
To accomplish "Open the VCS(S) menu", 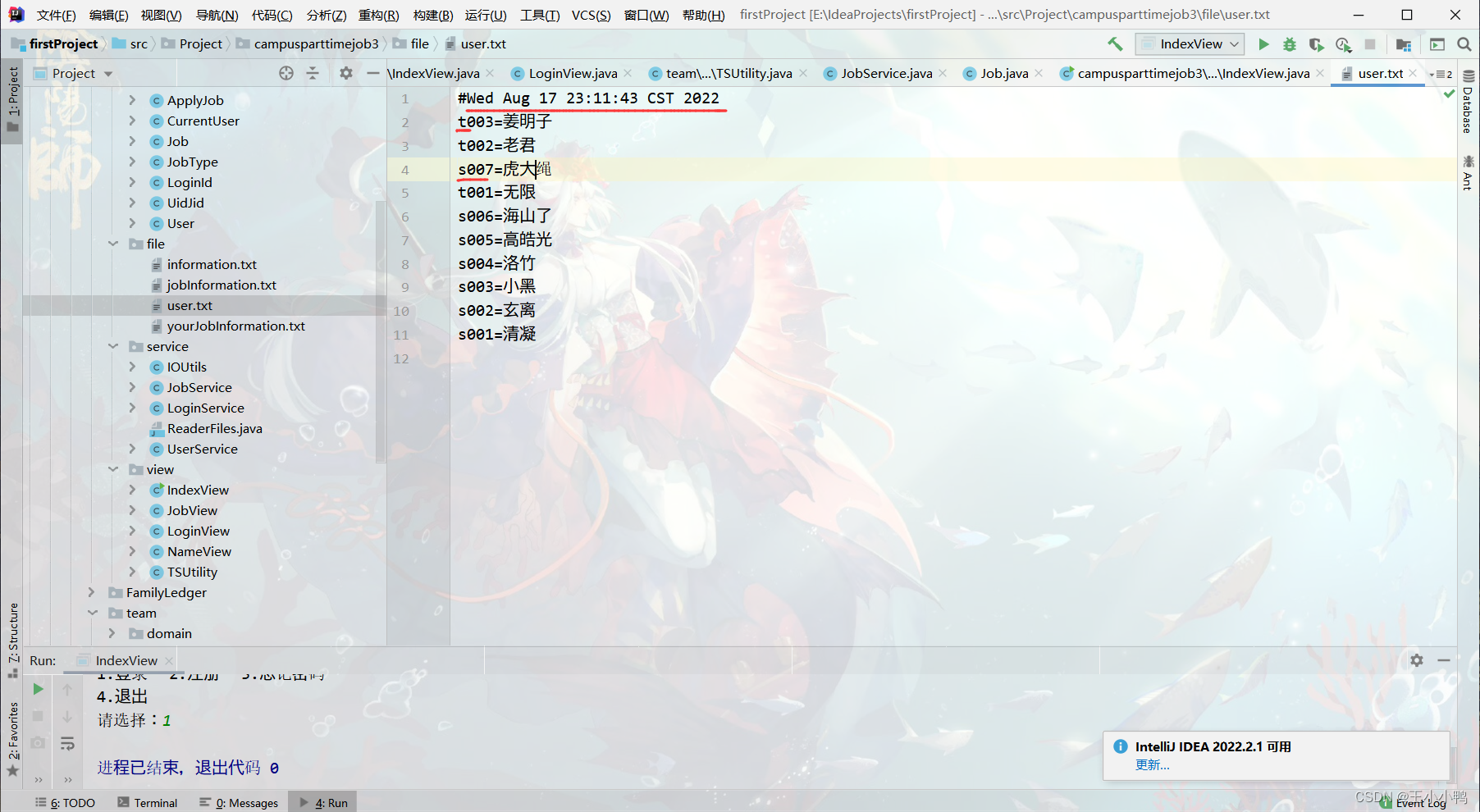I will pos(591,15).
